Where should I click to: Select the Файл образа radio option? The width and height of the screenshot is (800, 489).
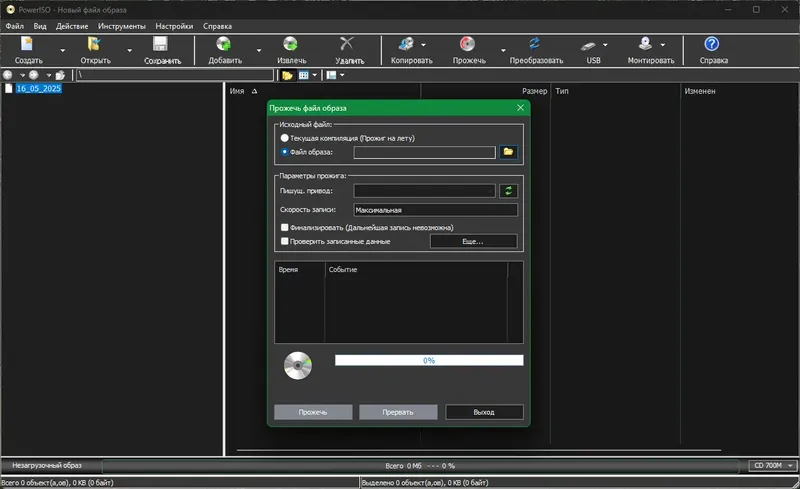coord(285,152)
